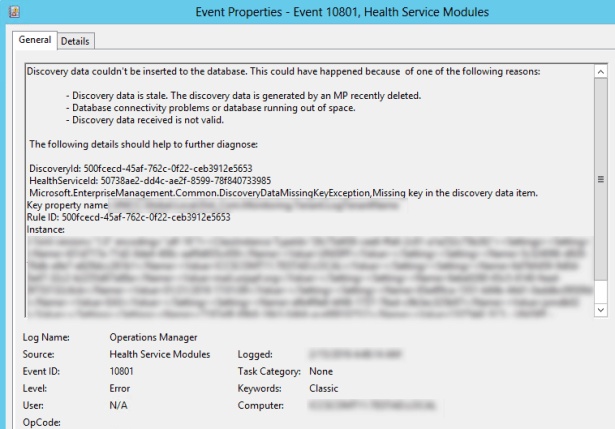Click the description scrollbar up arrow
615x429 pixels.
[x=599, y=71]
